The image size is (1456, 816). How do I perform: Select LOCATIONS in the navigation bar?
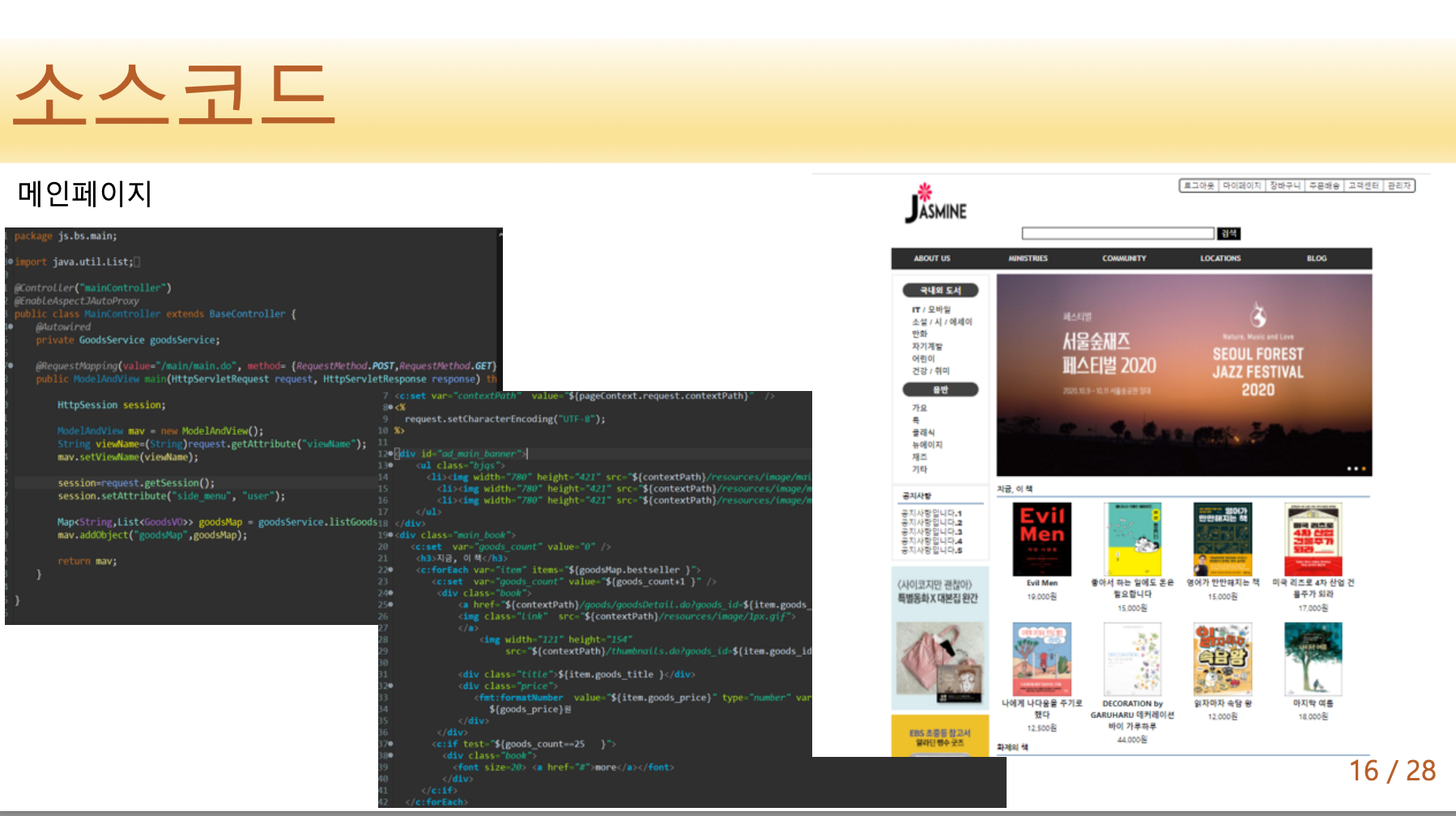1220,259
